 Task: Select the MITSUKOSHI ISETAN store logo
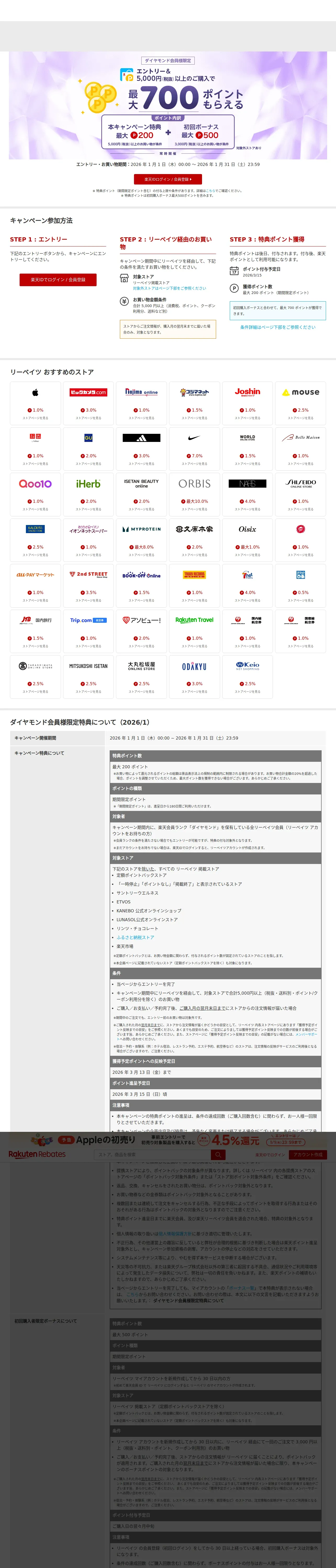coord(88,666)
